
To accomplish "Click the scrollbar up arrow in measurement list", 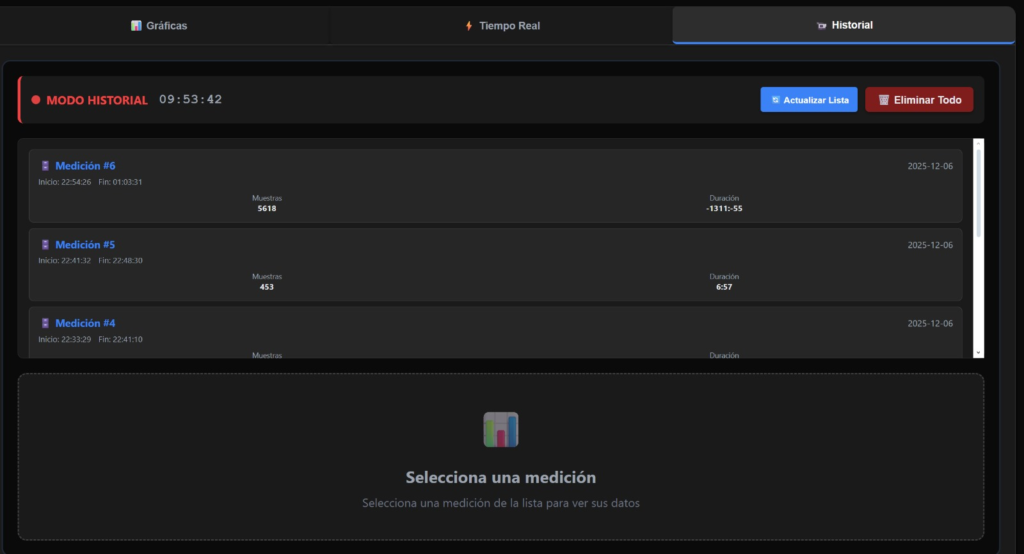I will [x=978, y=144].
